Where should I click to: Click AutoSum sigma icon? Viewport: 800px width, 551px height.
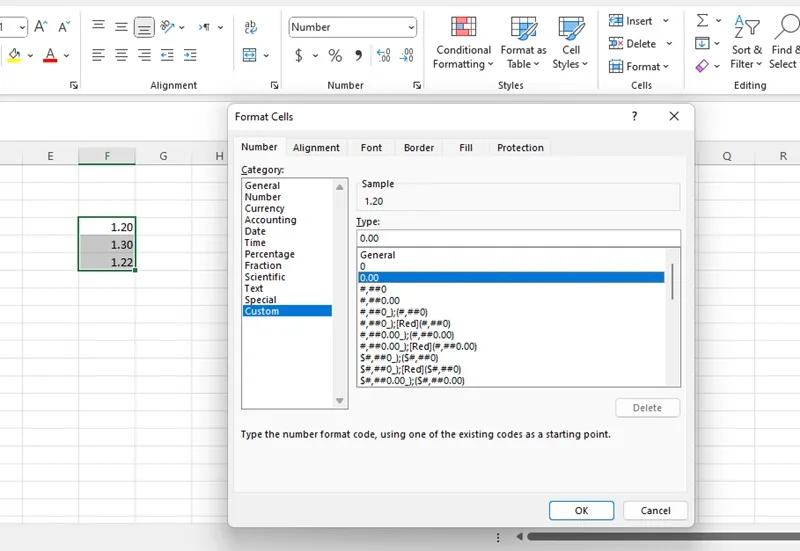[x=703, y=21]
